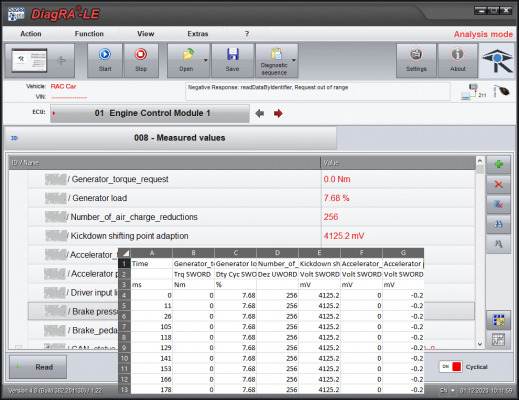Open the Extras menu
The height and width of the screenshot is (400, 519).
coord(198,34)
